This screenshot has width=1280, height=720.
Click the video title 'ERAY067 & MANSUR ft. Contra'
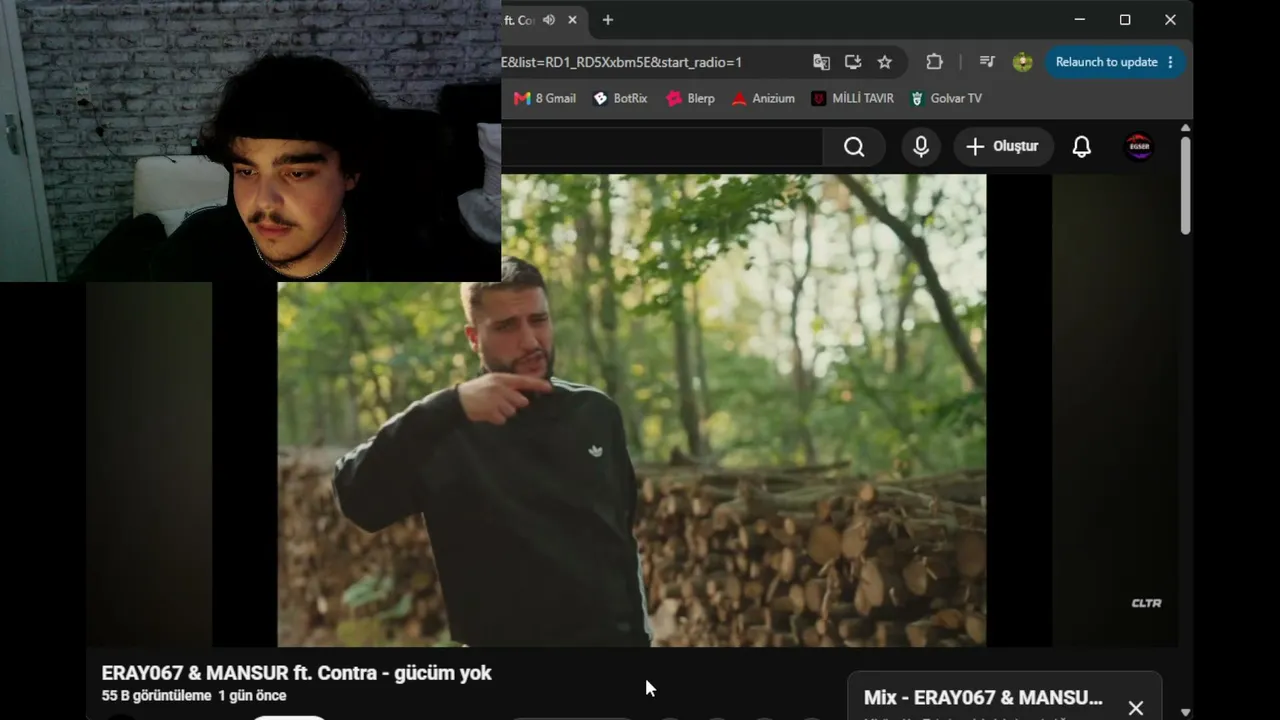pos(296,673)
